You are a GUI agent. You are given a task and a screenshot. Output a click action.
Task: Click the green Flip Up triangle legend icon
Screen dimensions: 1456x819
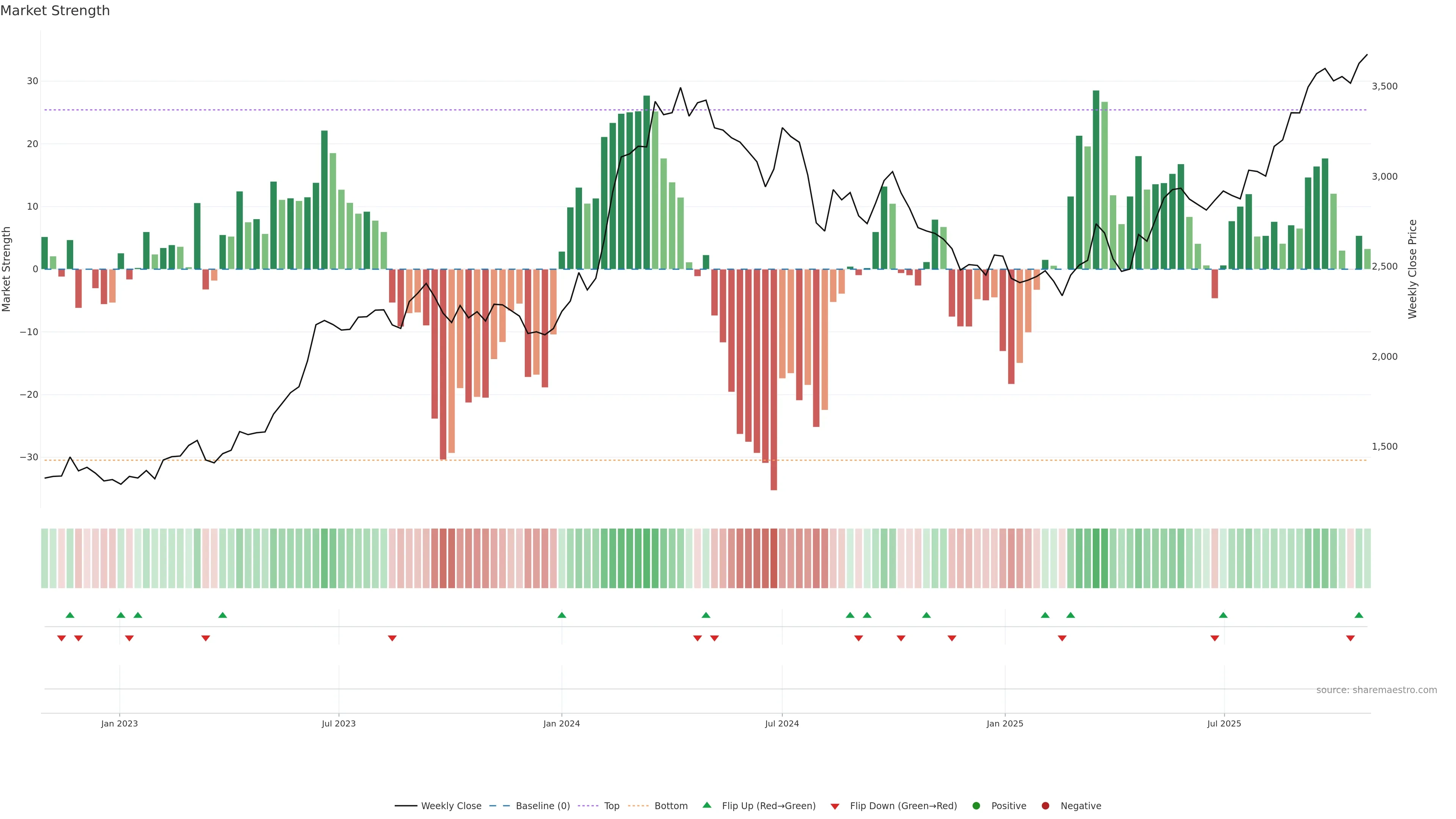click(706, 805)
